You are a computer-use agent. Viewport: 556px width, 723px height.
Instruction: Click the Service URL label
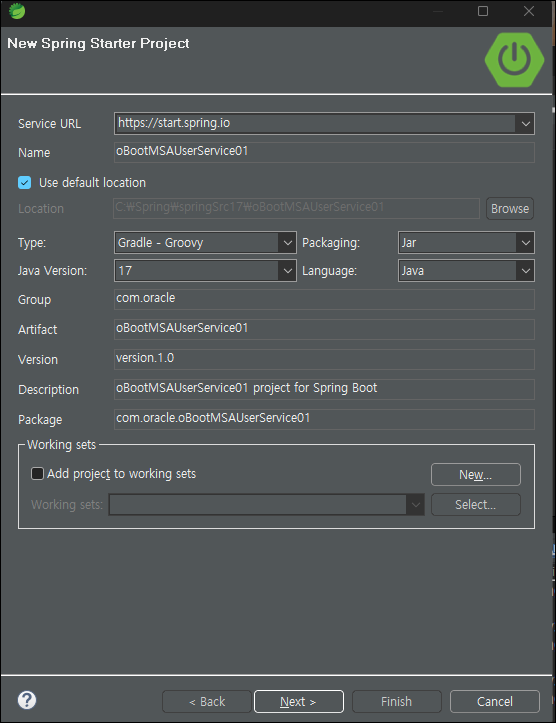[x=49, y=124]
